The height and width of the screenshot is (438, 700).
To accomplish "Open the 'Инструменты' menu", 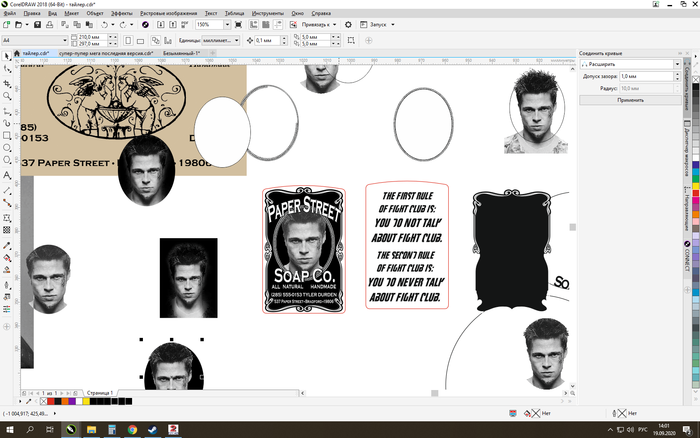I will (267, 13).
